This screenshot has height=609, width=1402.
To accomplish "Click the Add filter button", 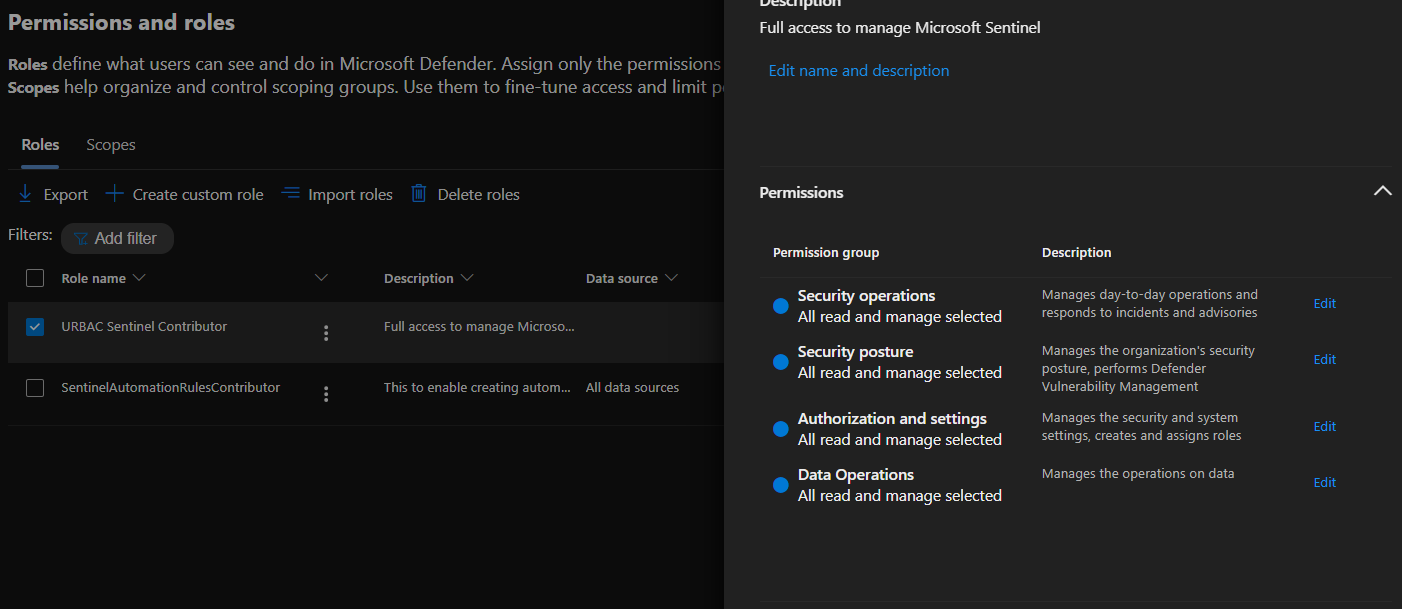I will point(117,238).
